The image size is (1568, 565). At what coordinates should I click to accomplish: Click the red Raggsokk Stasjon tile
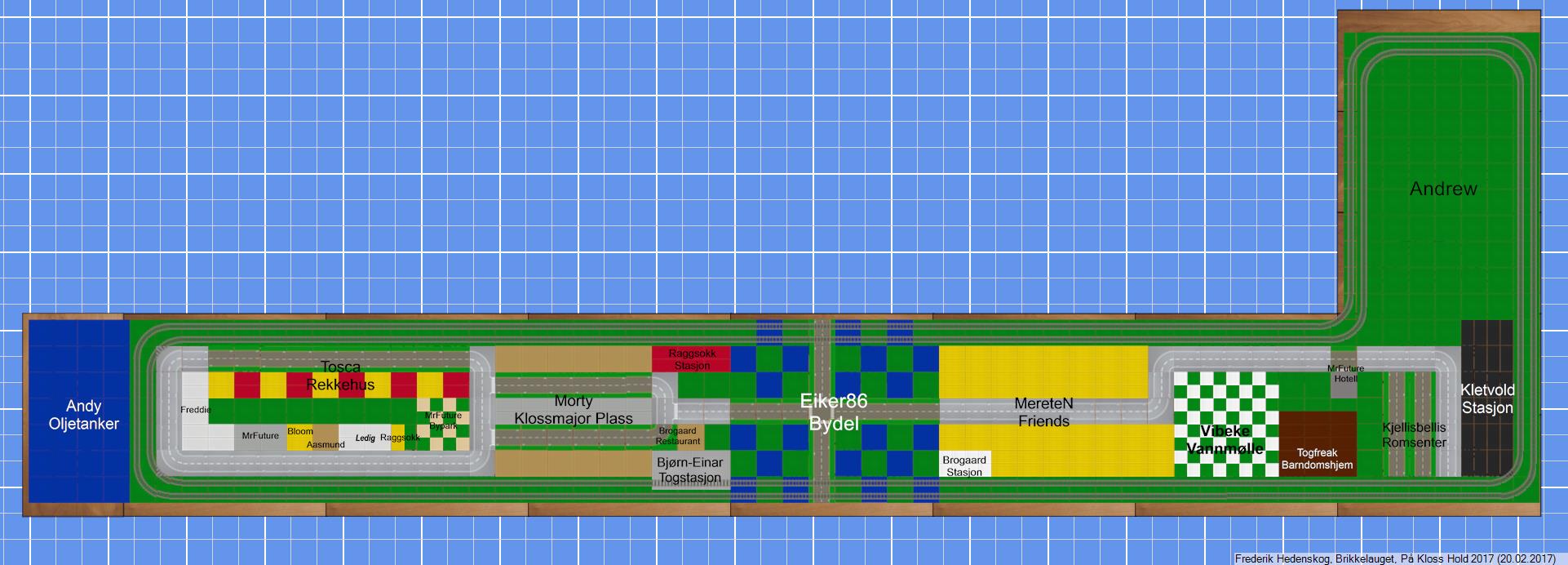[x=691, y=359]
